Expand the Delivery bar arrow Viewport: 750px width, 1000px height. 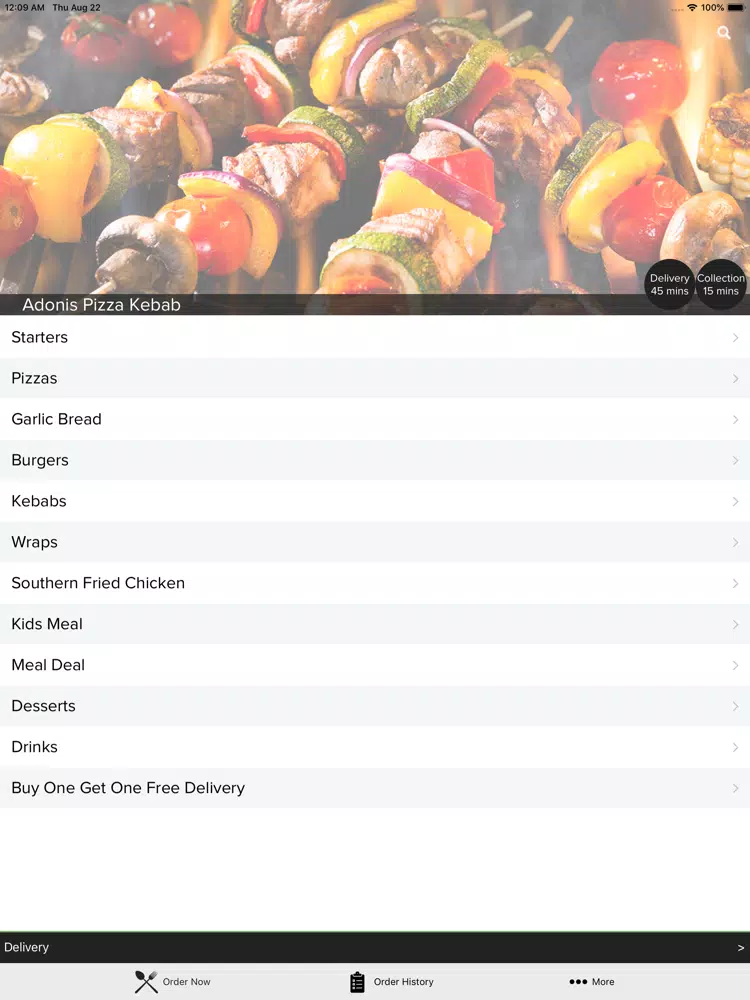[x=740, y=948]
